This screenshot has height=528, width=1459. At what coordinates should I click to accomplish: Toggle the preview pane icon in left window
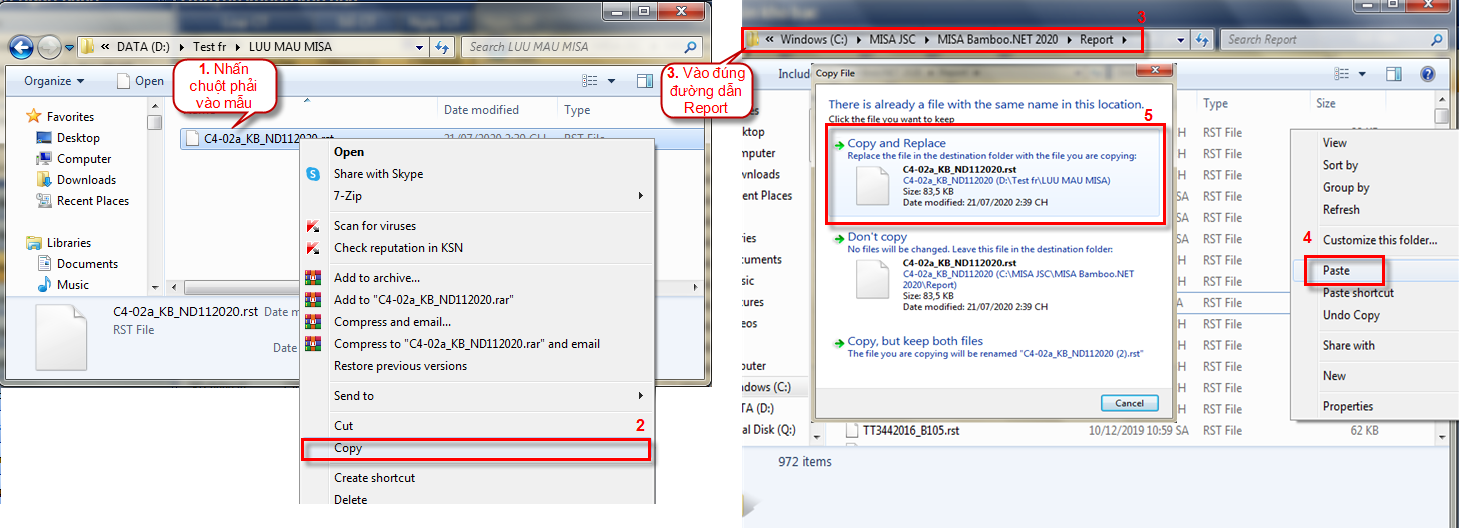pos(645,81)
